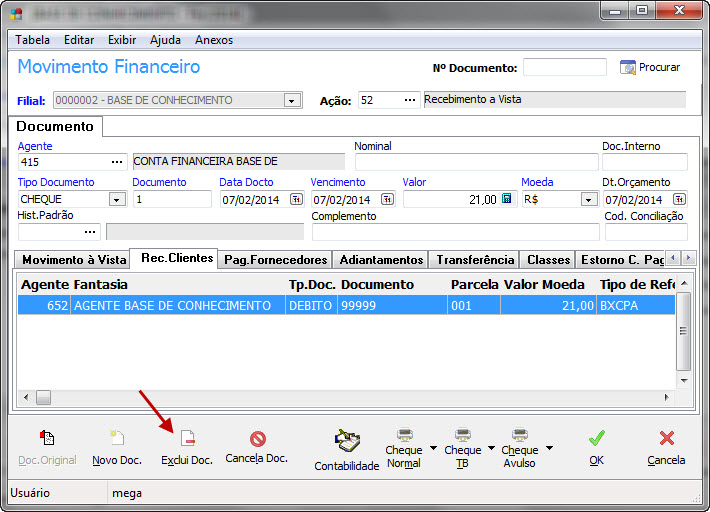Click the Nº Documento input field
This screenshot has width=710, height=512.
(564, 67)
